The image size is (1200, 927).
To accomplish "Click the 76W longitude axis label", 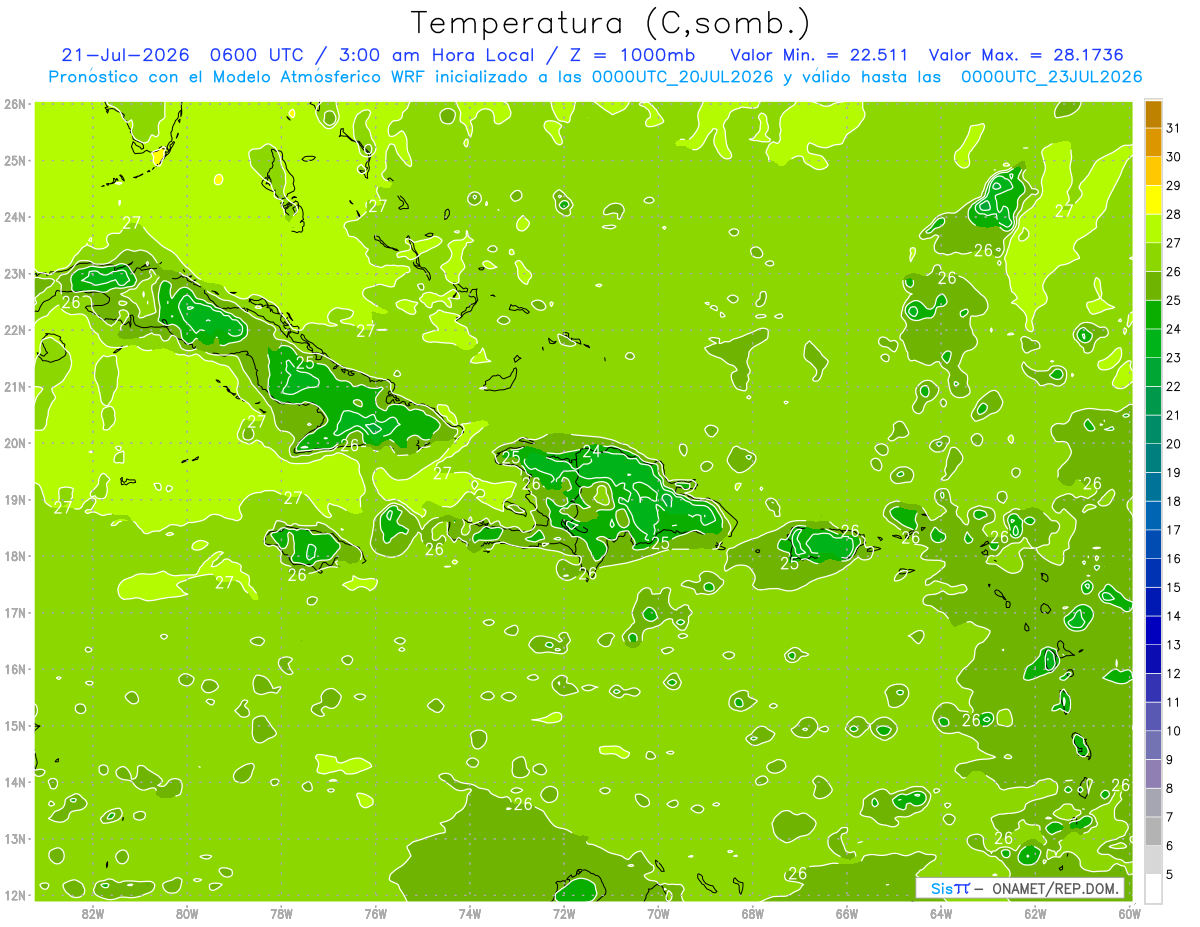I will 375,913.
